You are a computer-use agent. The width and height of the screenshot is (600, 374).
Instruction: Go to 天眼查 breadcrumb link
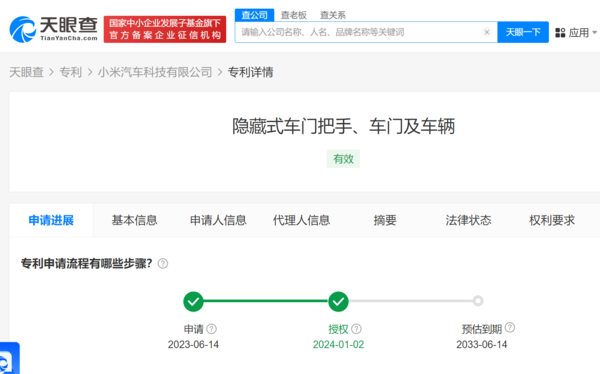point(26,72)
